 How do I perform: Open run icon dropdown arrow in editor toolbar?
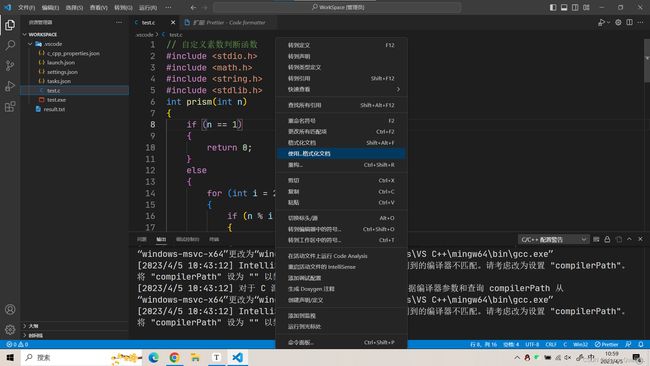[609, 22]
